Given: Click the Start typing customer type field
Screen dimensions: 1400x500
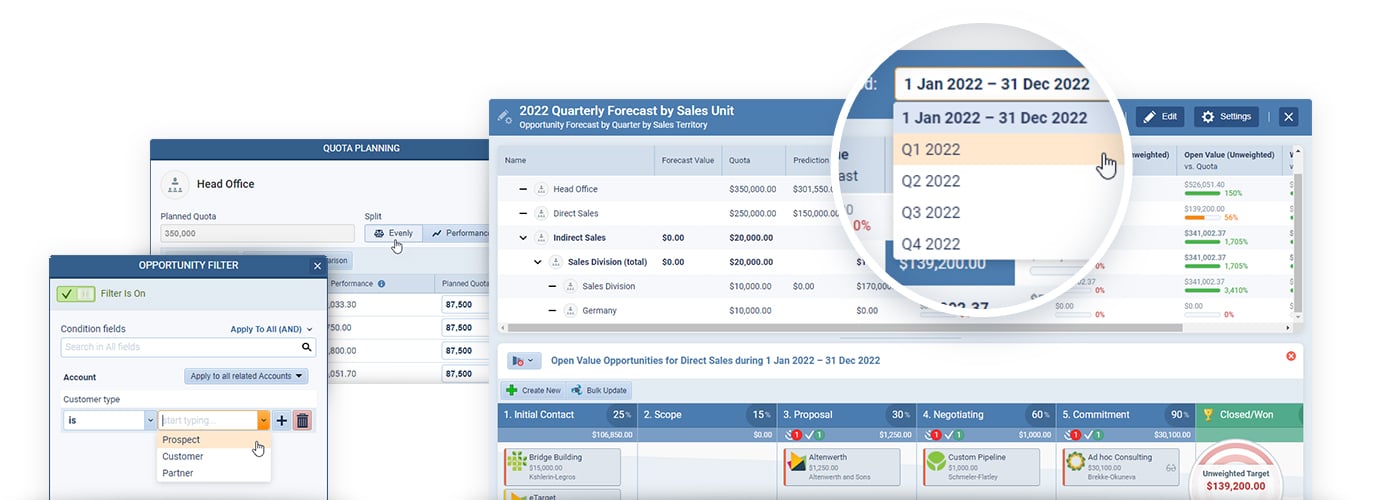Looking at the screenshot, I should point(208,421).
